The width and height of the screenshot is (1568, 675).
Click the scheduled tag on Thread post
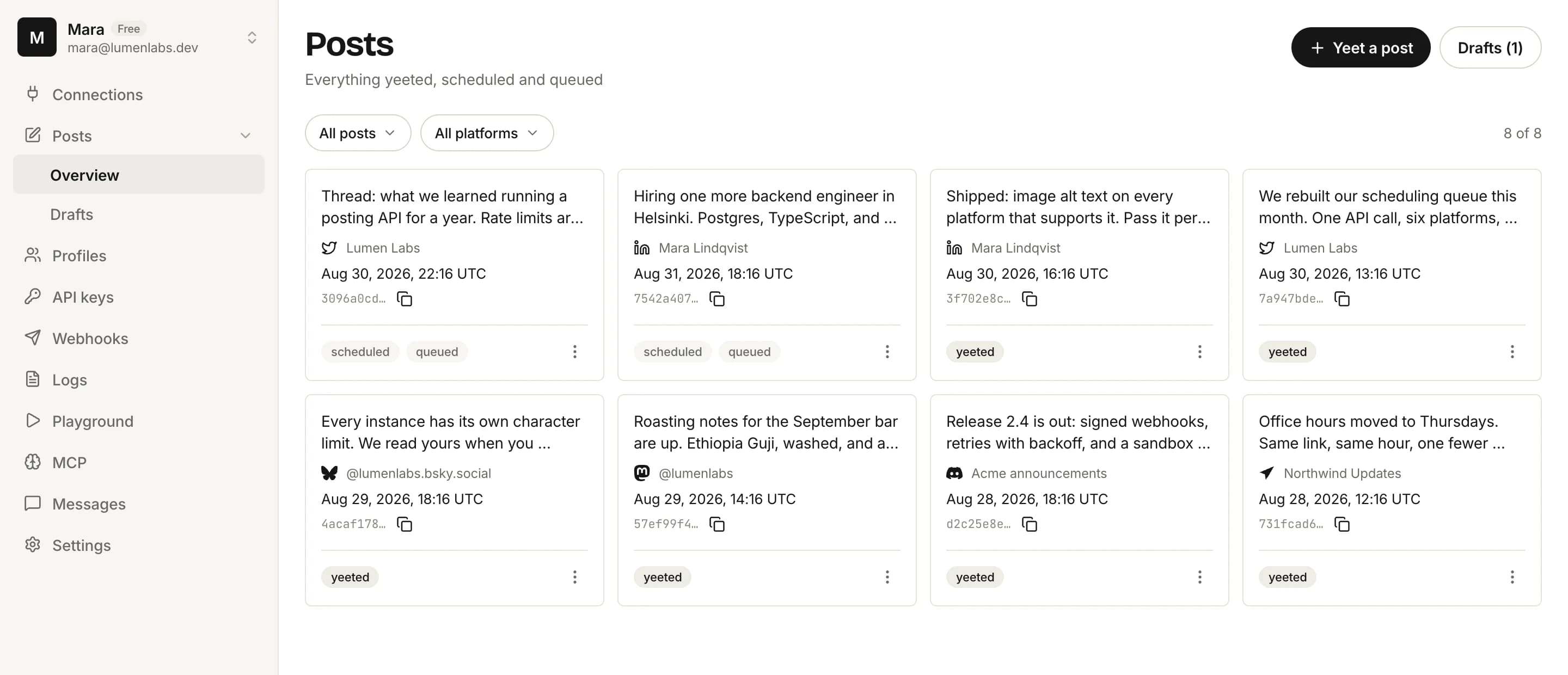[x=360, y=352]
